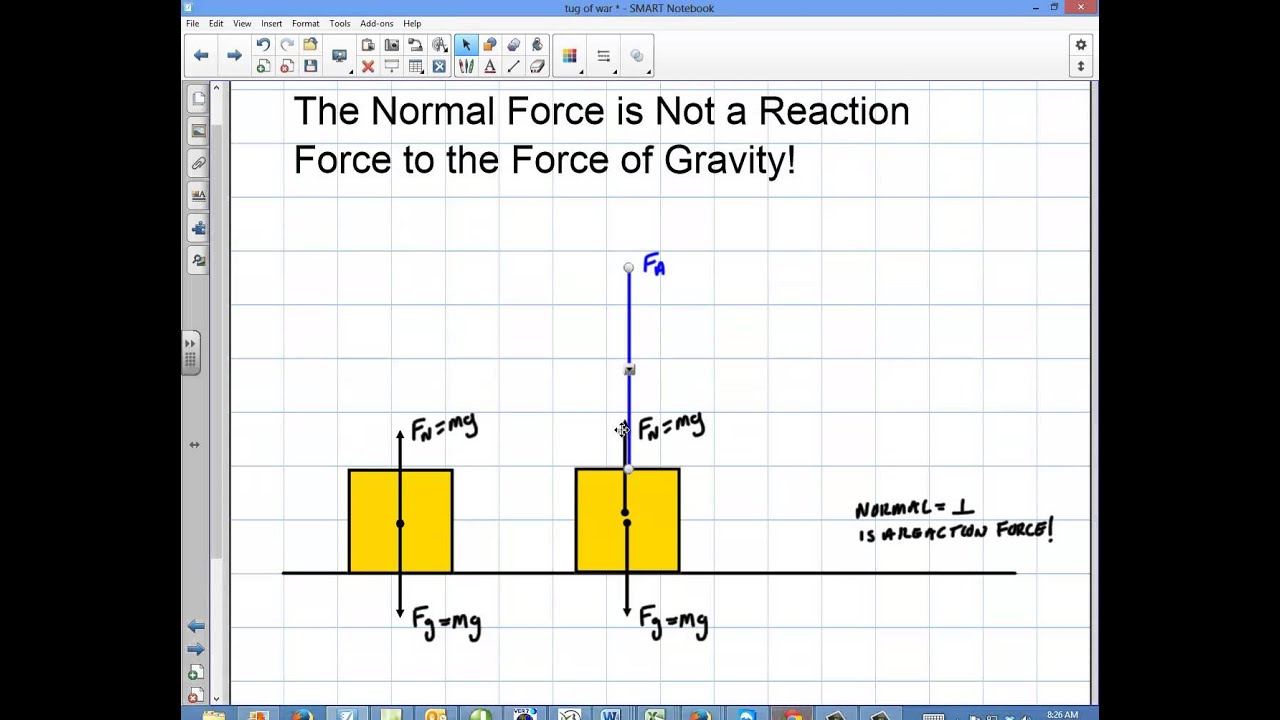
Task: Show the screen shade
Action: 392,67
